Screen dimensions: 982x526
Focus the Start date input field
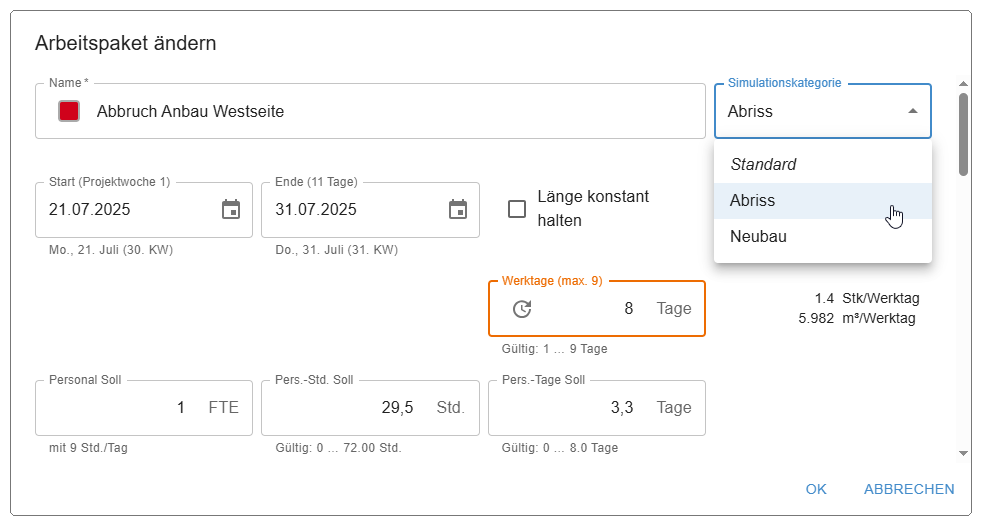(125, 210)
